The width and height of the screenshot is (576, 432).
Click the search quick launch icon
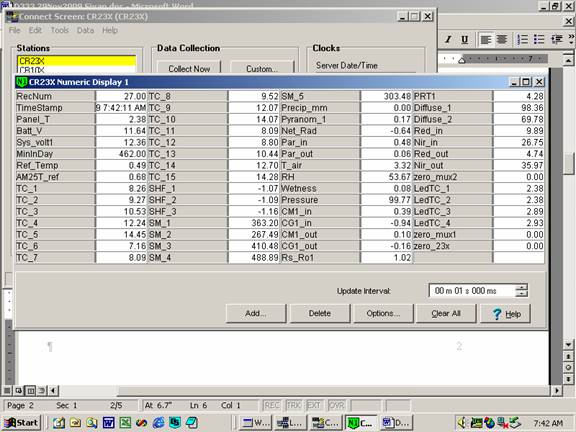pos(91,423)
